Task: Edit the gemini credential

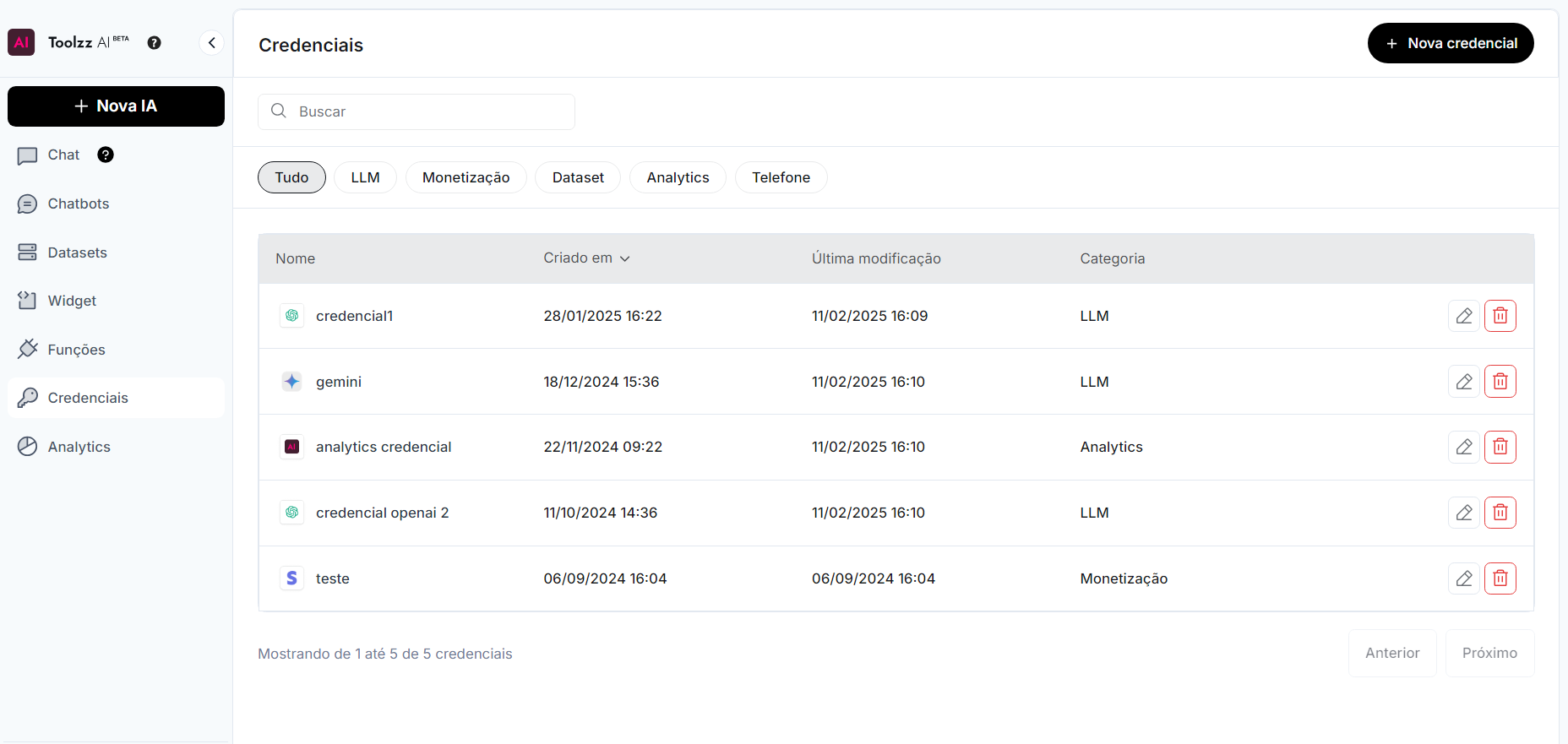Action: 1464,382
